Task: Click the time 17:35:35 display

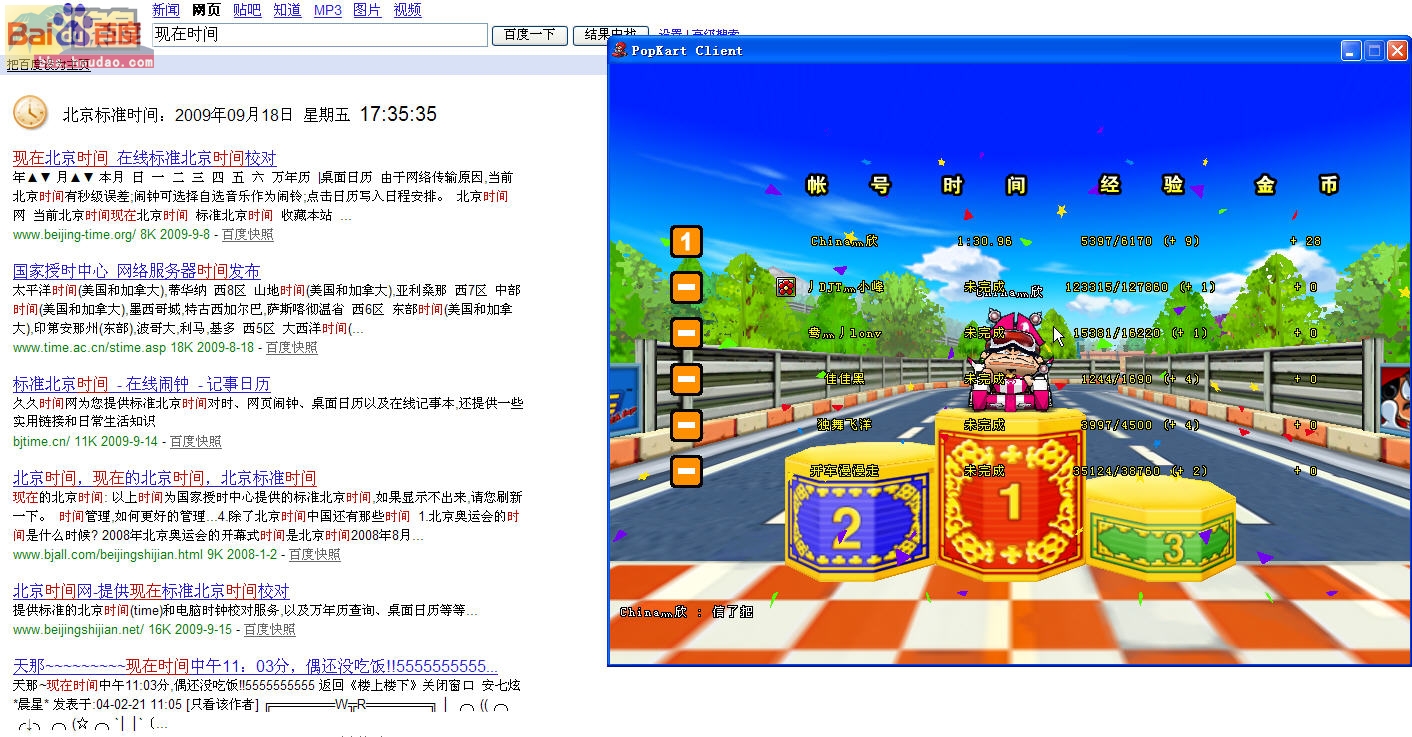Action: point(398,114)
